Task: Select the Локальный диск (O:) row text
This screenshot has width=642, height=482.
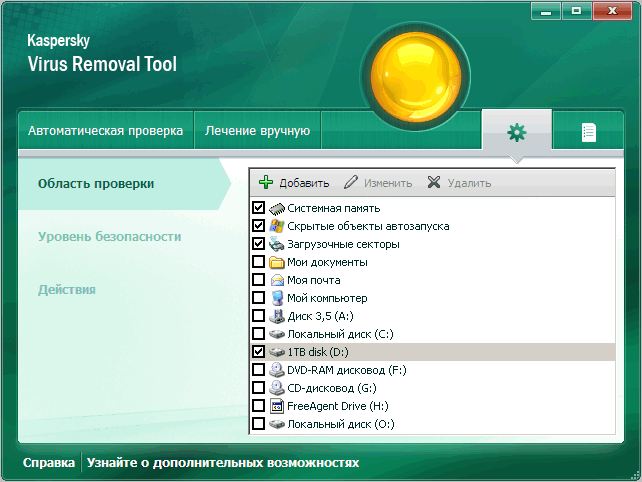Action: [341, 425]
